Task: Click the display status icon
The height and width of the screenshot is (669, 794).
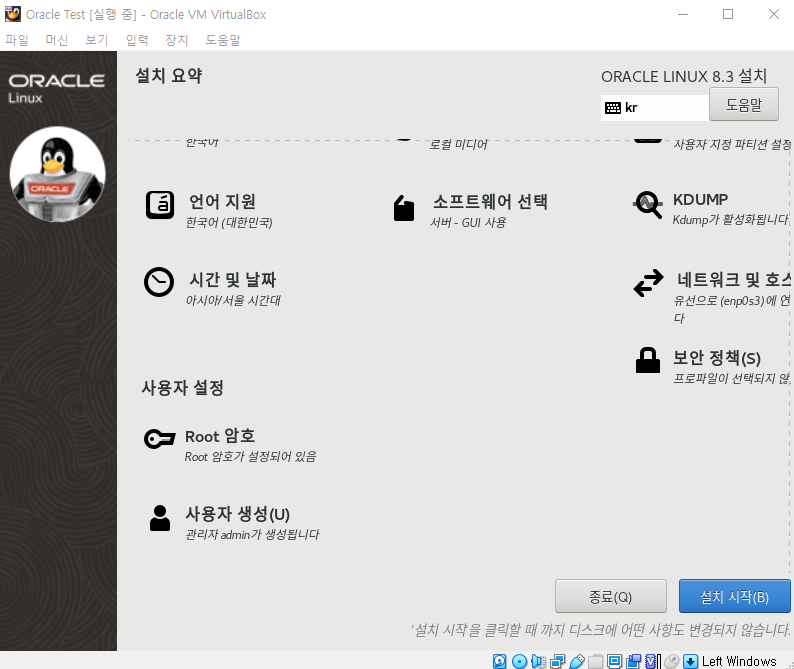Action: [614, 661]
